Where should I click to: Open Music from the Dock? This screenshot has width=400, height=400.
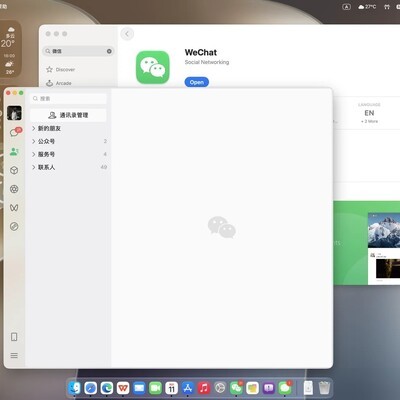click(204, 388)
